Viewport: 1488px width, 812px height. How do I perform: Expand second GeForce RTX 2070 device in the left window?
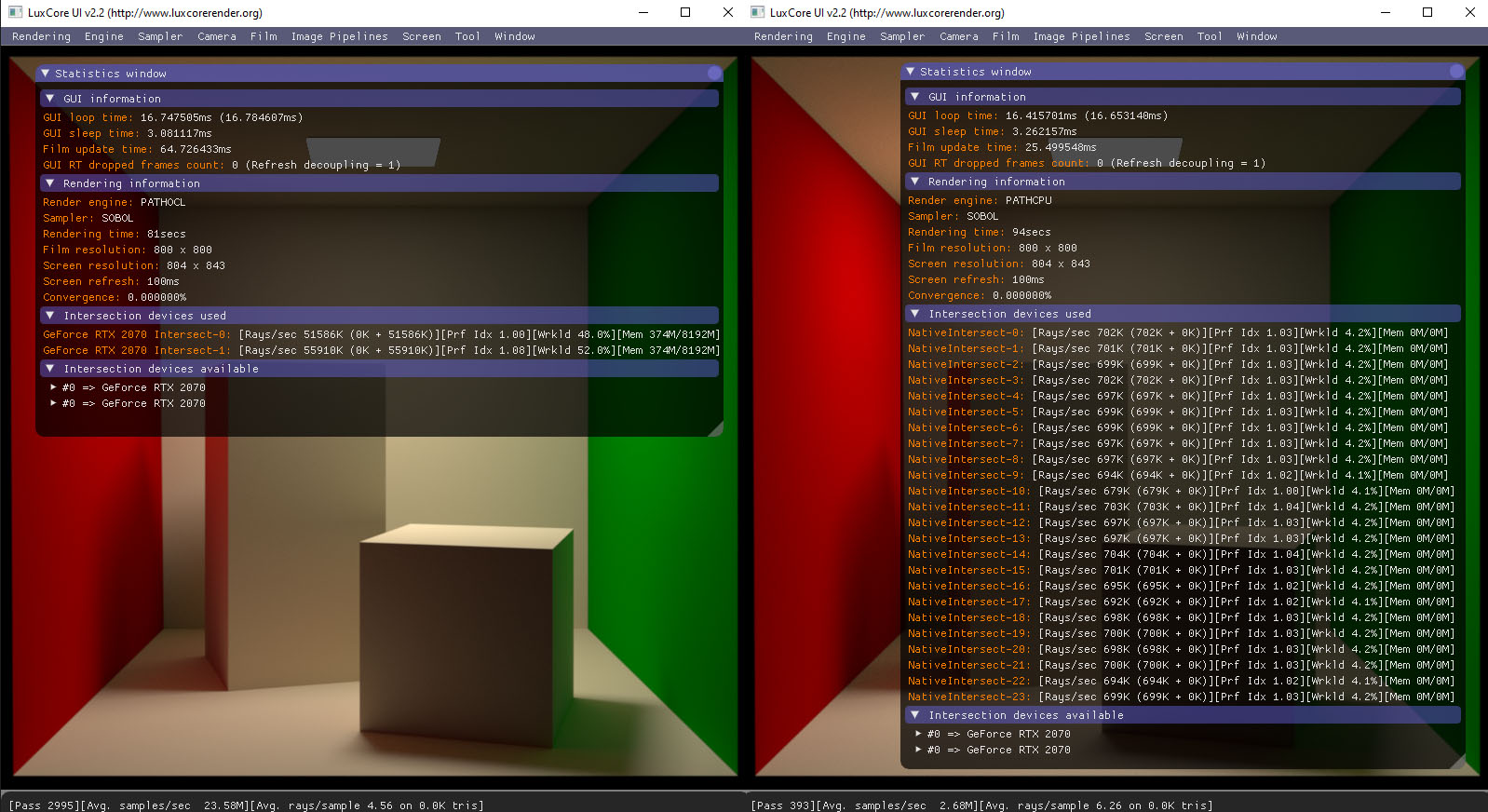click(53, 403)
